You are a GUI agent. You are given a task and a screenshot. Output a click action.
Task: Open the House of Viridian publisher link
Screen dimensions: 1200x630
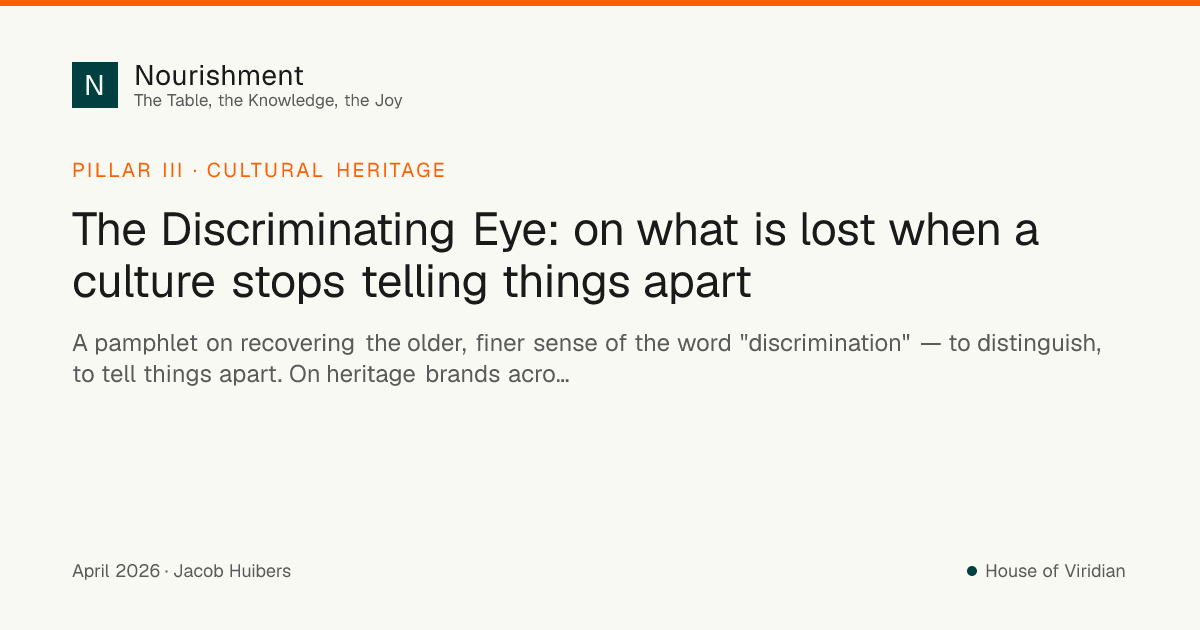(x=1055, y=571)
